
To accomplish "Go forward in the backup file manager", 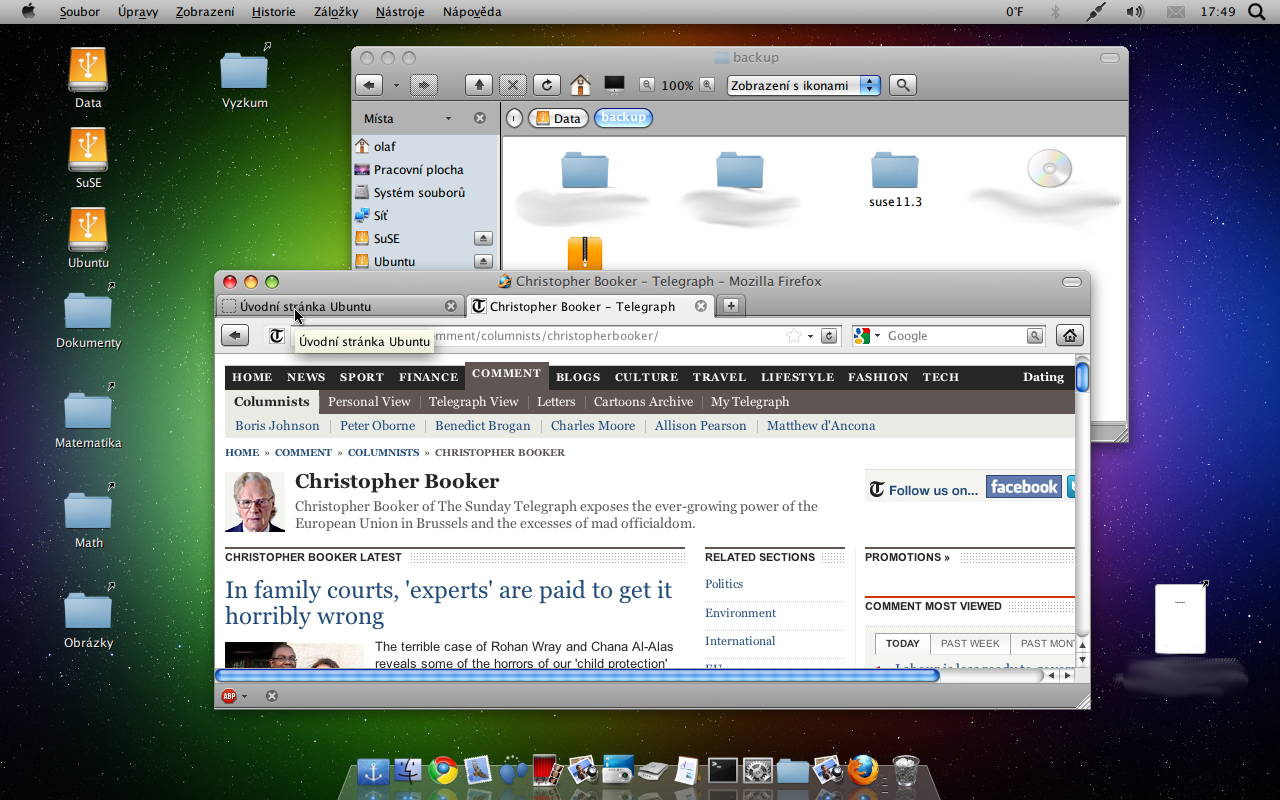I will tap(424, 85).
